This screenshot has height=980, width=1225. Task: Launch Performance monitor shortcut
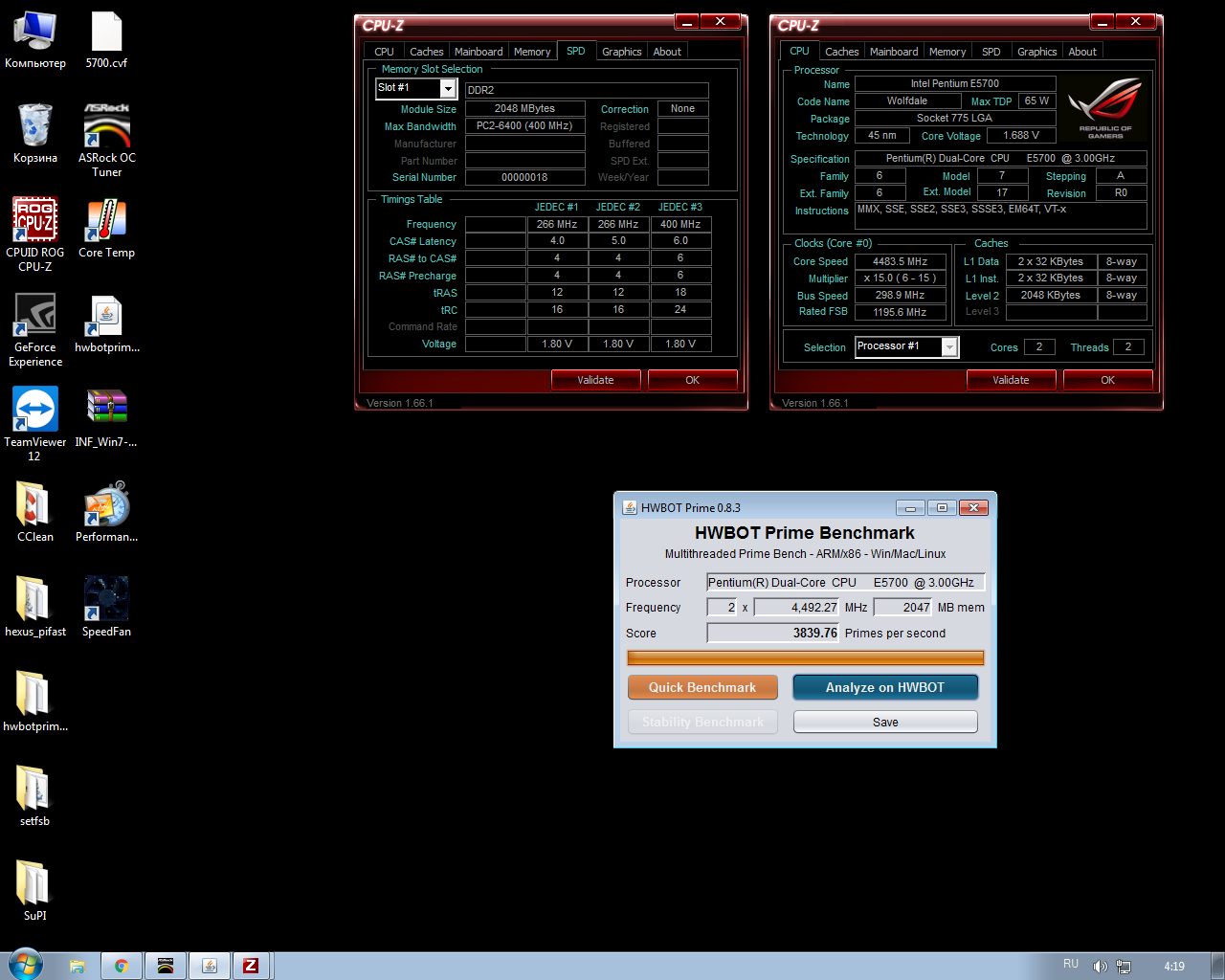click(106, 512)
